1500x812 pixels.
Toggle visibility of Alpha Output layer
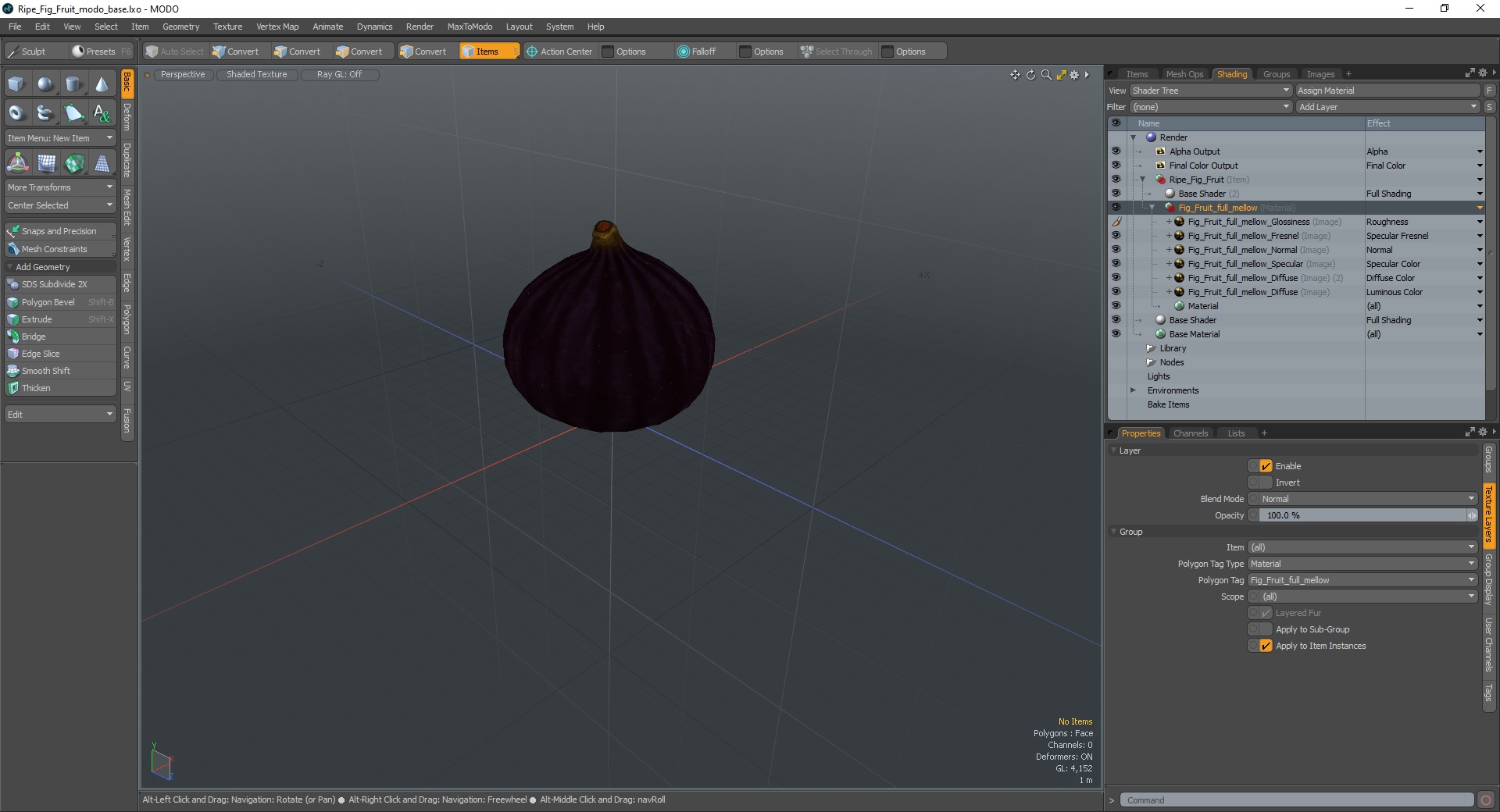coord(1116,151)
